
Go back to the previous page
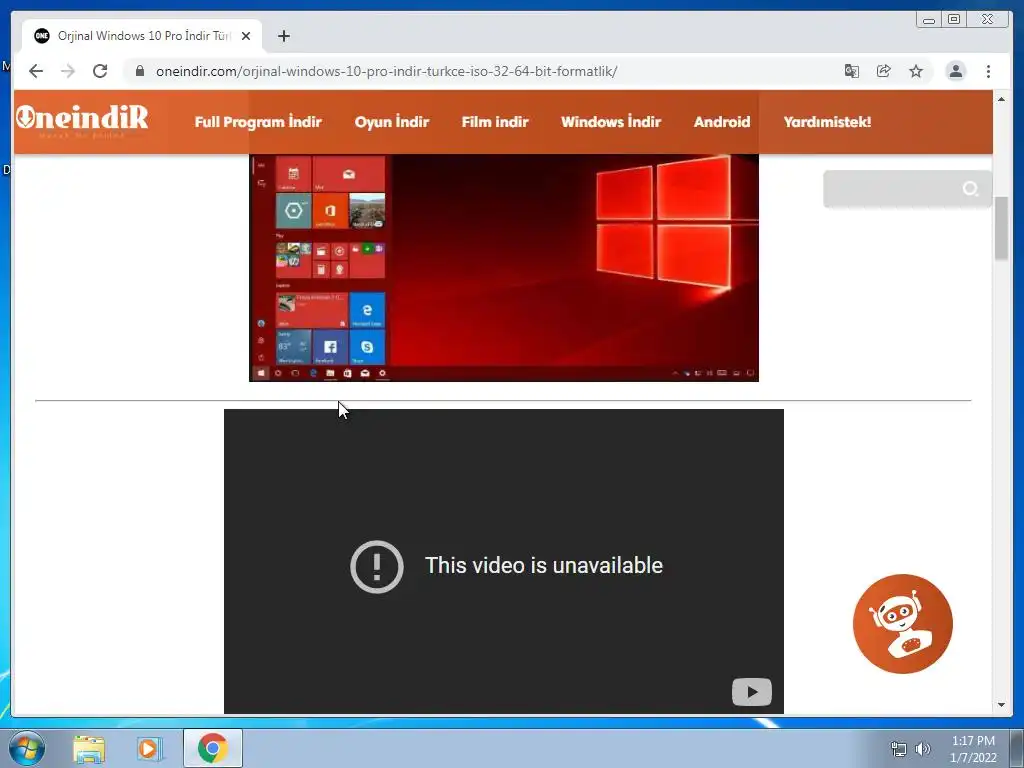point(36,71)
